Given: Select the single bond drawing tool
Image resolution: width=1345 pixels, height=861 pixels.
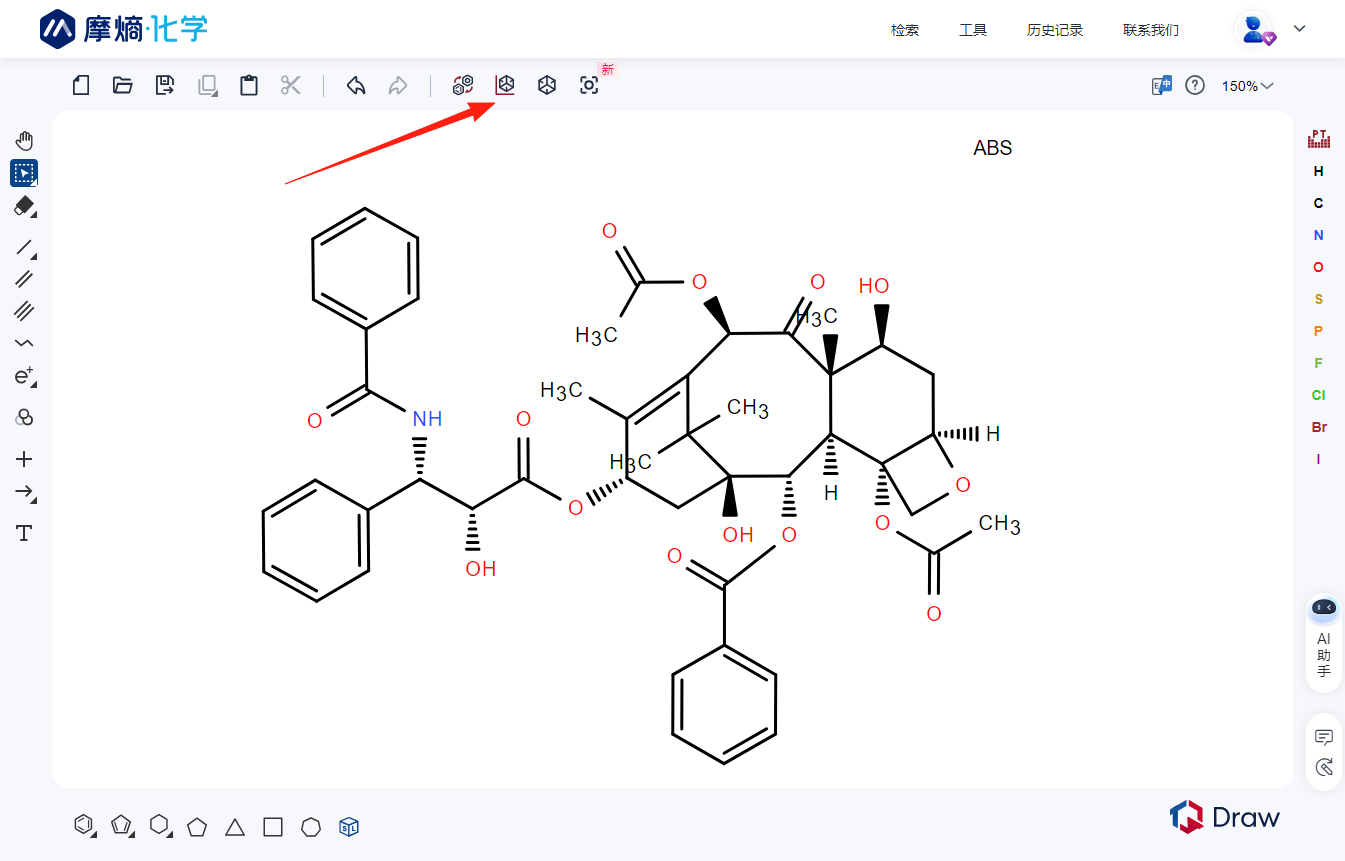Looking at the screenshot, I should click(24, 249).
